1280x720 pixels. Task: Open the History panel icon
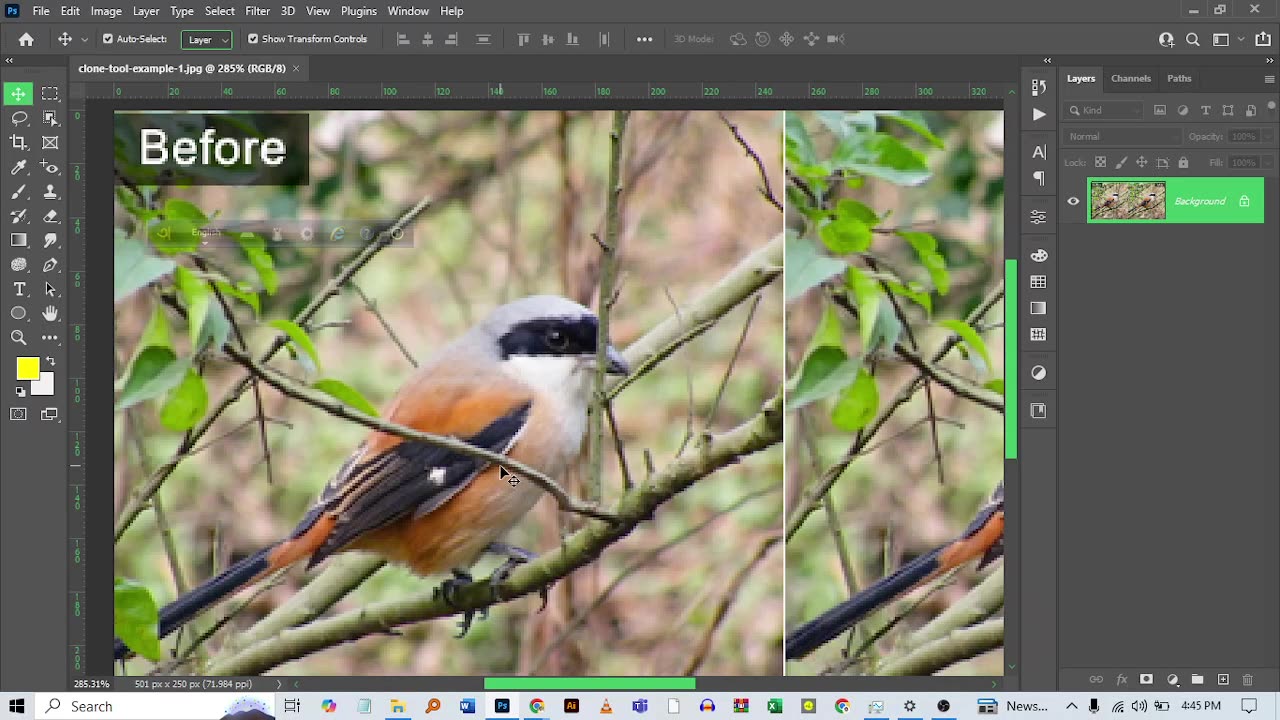[1038, 87]
